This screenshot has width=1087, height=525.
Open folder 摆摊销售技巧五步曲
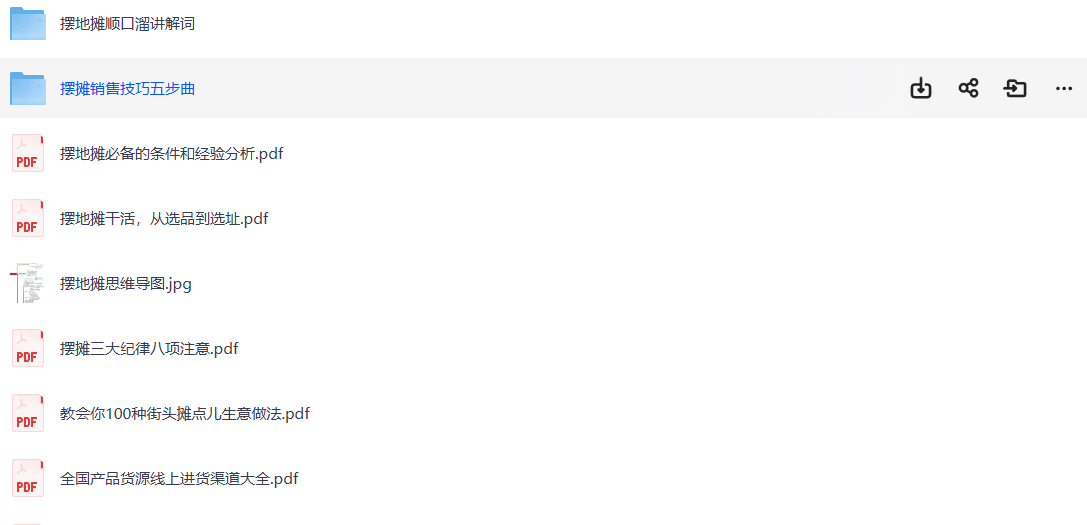point(127,89)
